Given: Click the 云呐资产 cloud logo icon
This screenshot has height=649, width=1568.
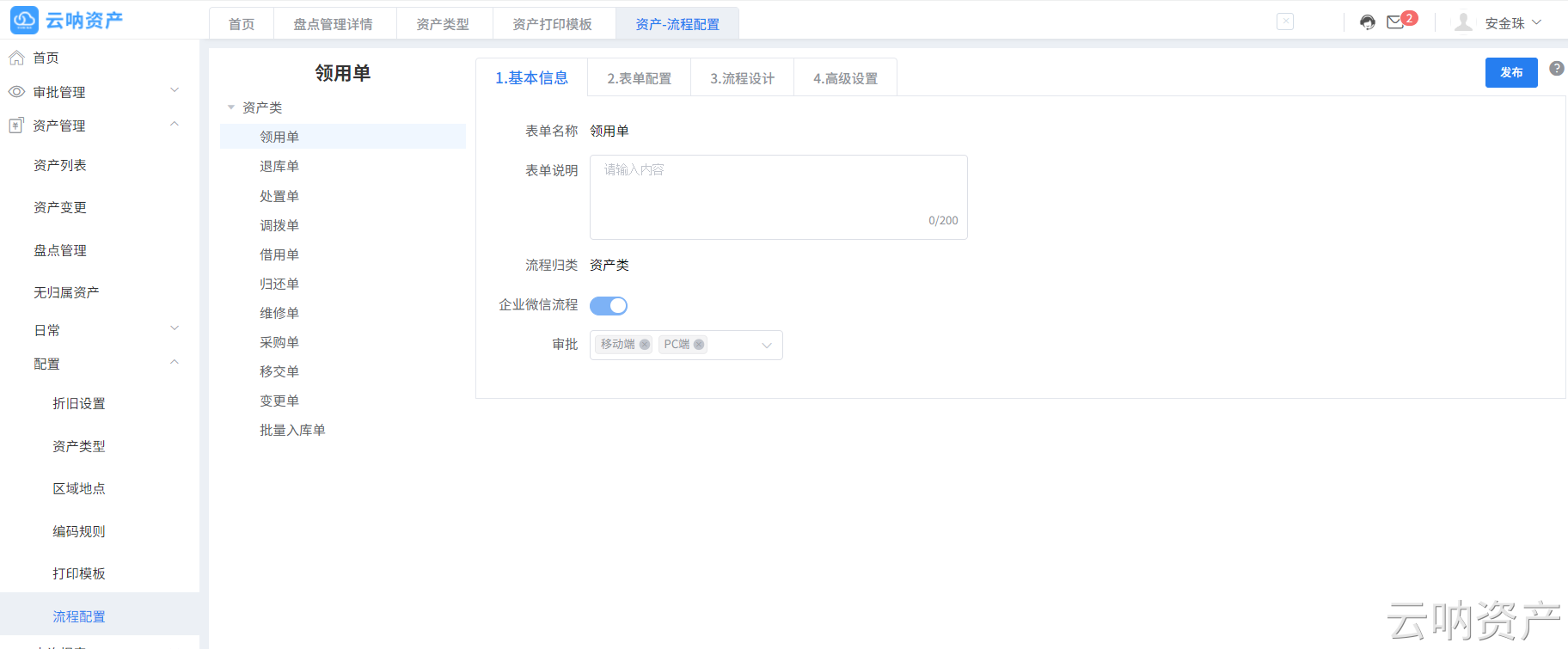Looking at the screenshot, I should click(24, 20).
